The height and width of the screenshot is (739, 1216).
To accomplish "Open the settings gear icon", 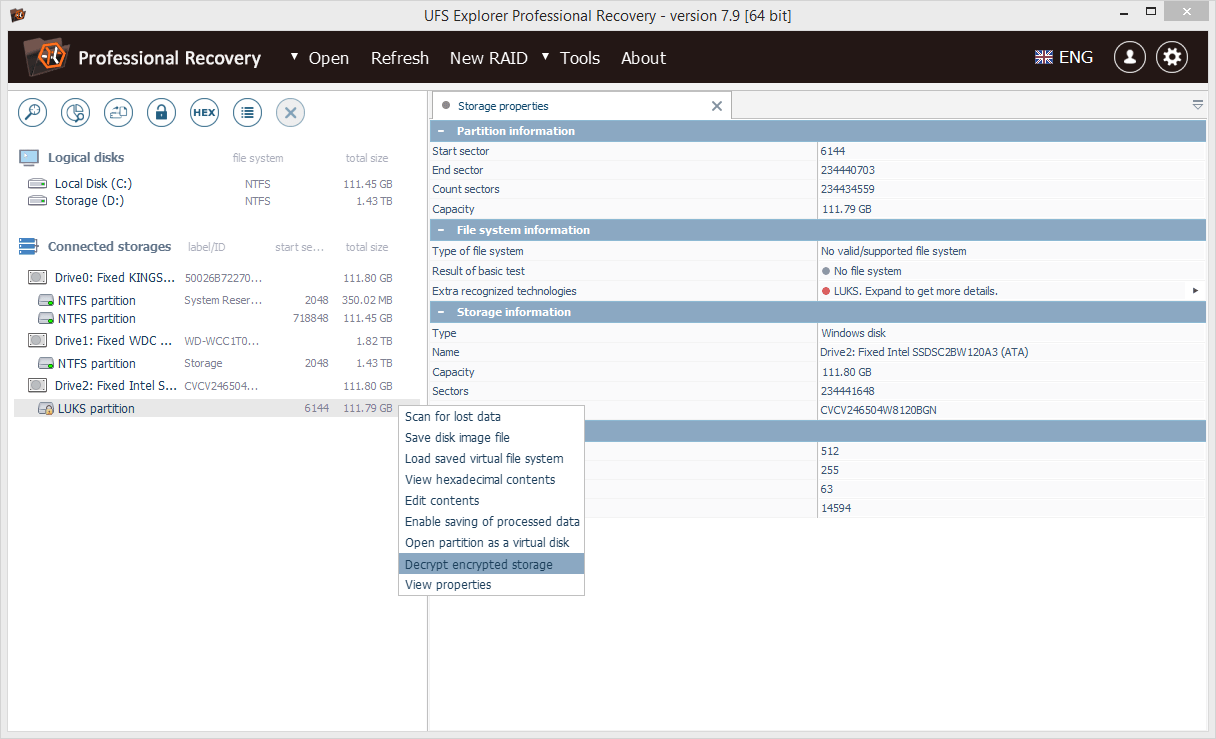I will 1172,57.
